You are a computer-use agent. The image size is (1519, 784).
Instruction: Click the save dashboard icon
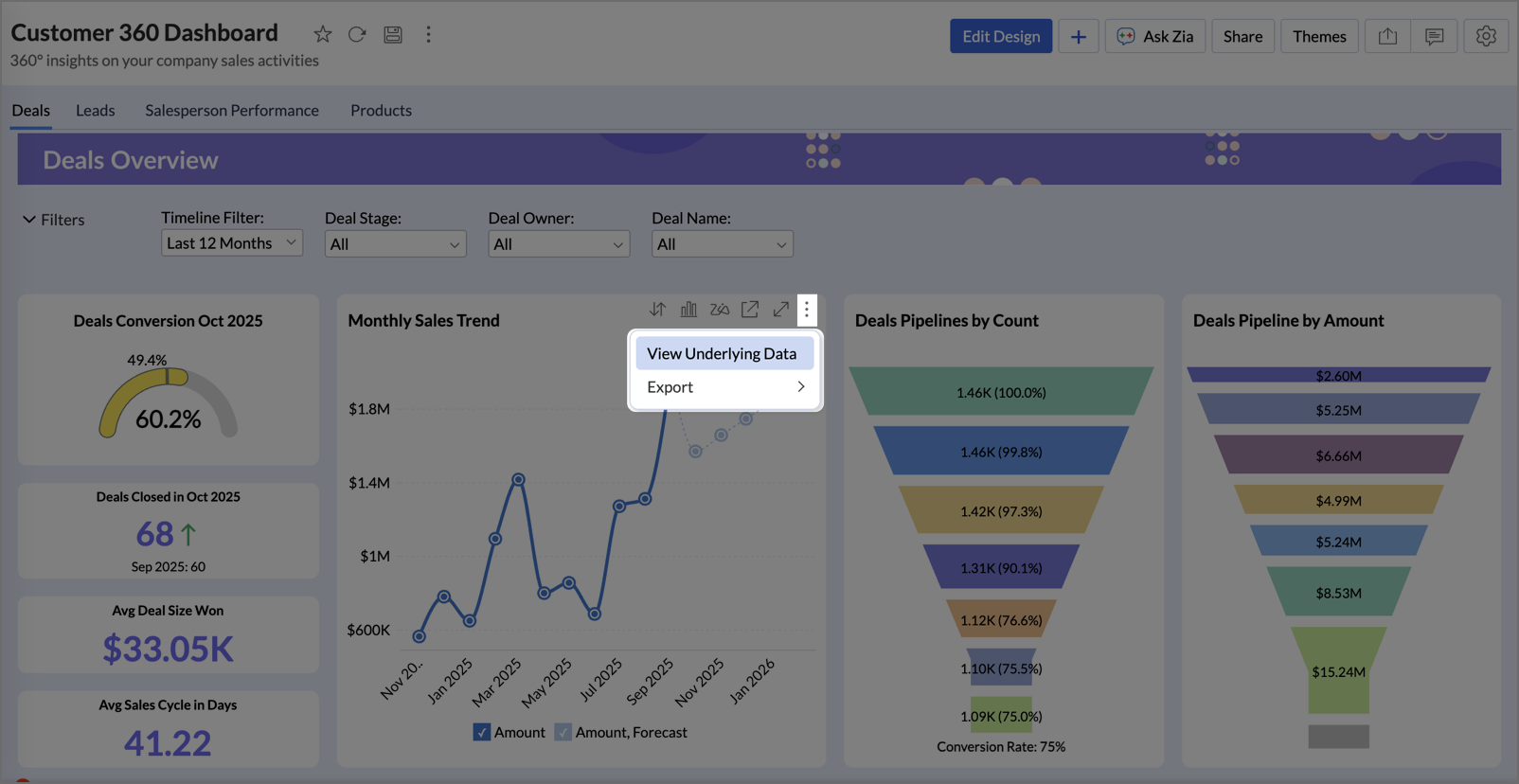pos(393,35)
